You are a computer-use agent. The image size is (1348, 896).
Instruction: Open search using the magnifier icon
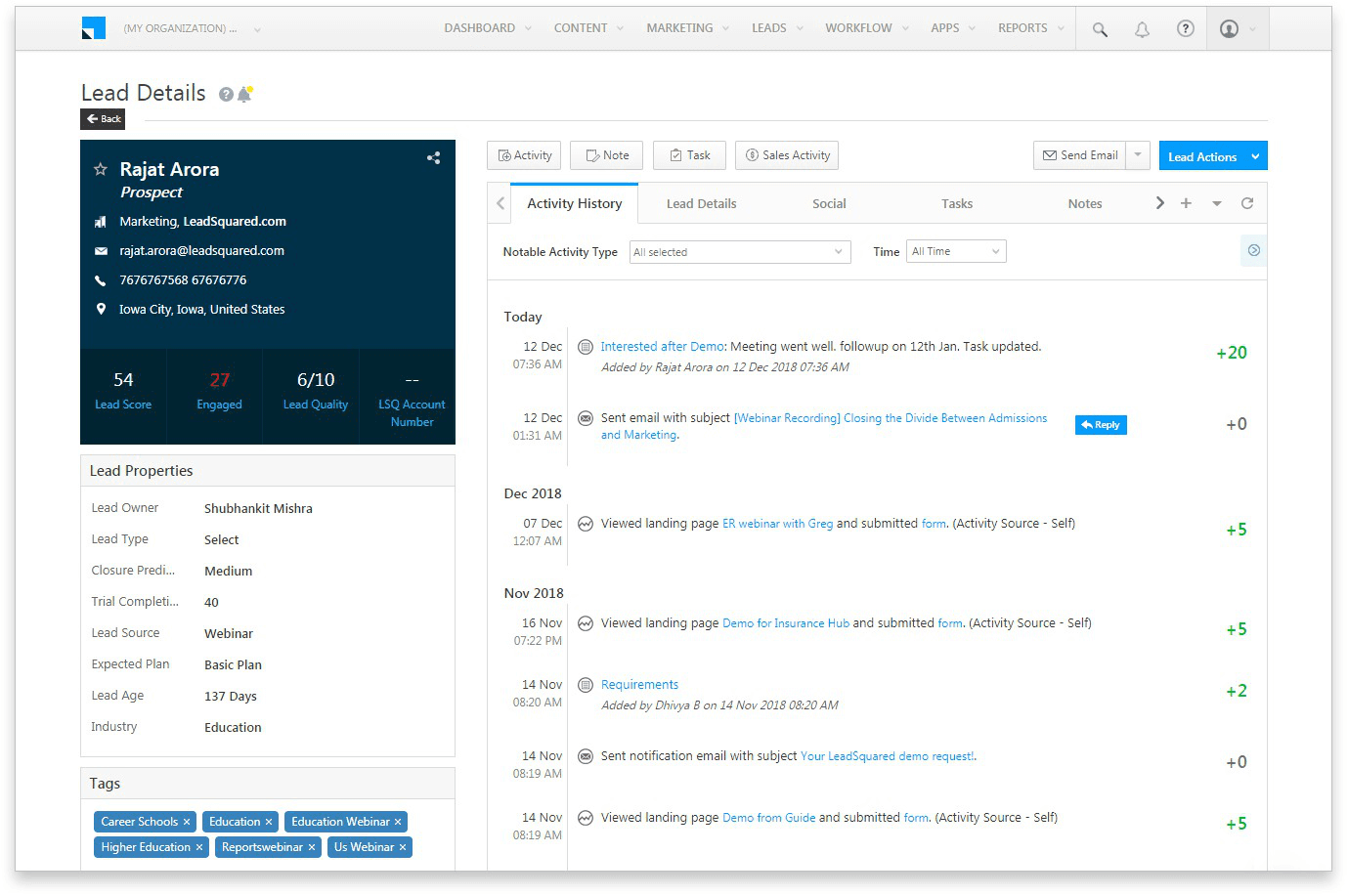(x=1099, y=28)
